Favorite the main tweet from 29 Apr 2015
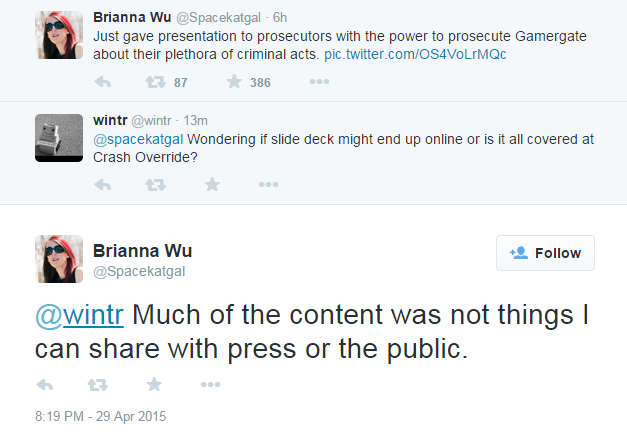The image size is (627, 444). pos(154,384)
